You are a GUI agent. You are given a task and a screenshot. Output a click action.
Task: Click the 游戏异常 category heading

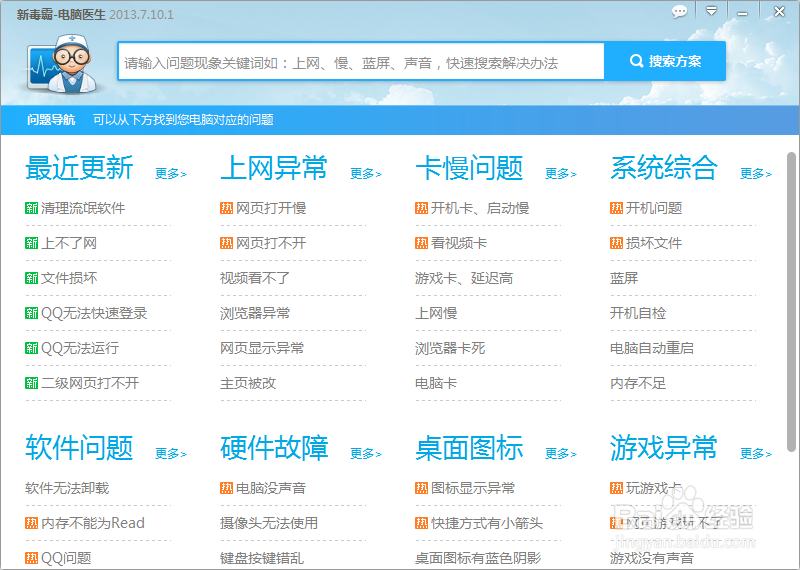[x=664, y=448]
